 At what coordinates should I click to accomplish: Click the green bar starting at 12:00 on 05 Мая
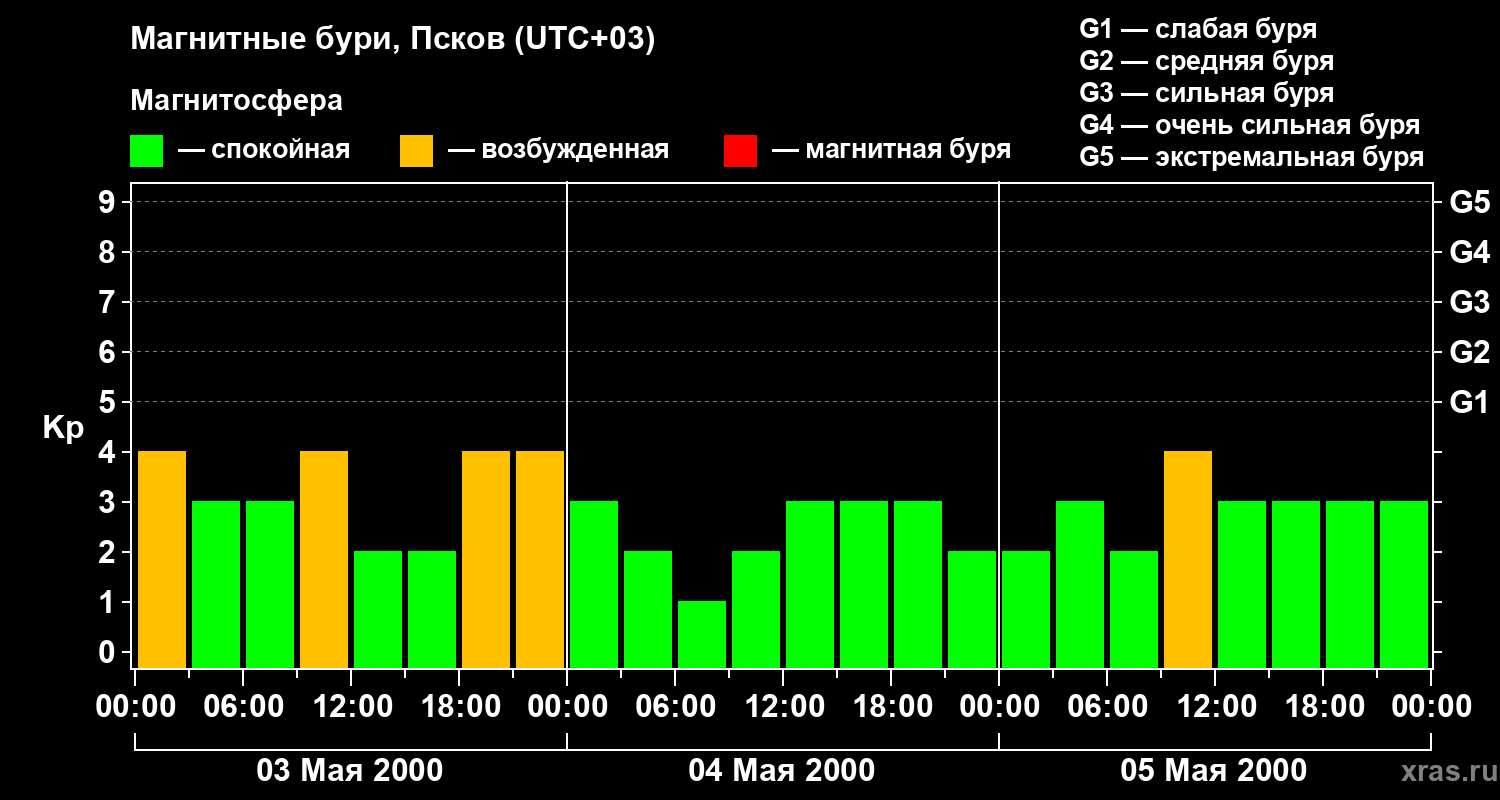tap(1242, 584)
